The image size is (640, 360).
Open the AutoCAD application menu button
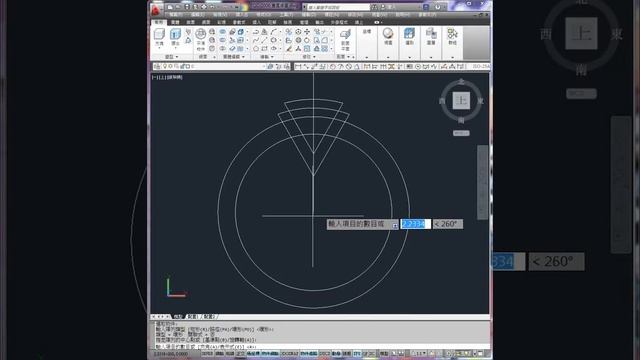click(x=156, y=9)
